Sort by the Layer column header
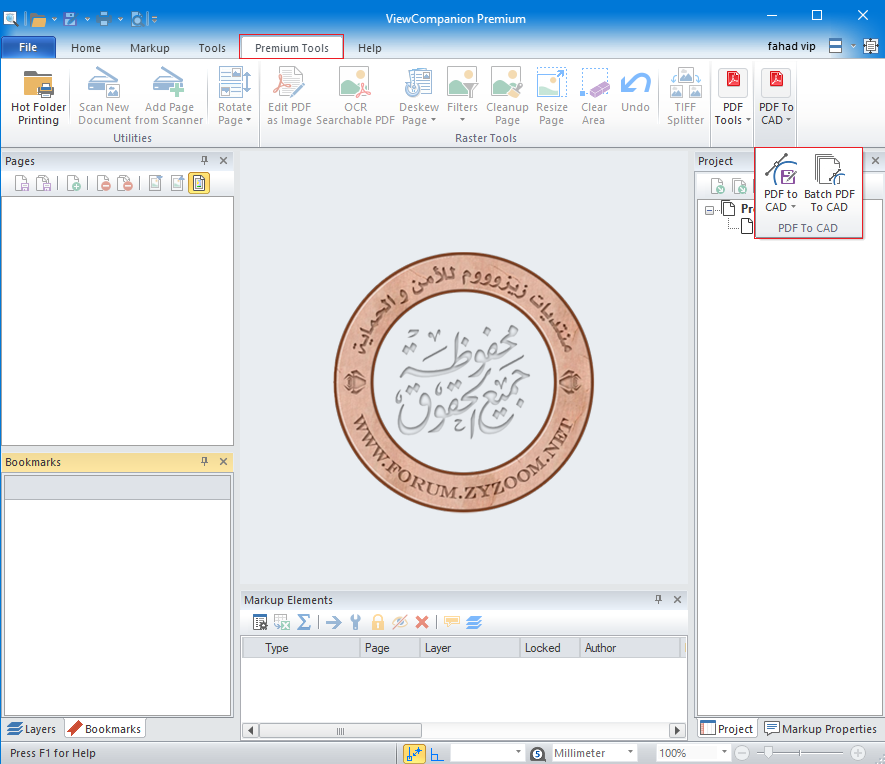Screen dimensions: 885x764 470,648
